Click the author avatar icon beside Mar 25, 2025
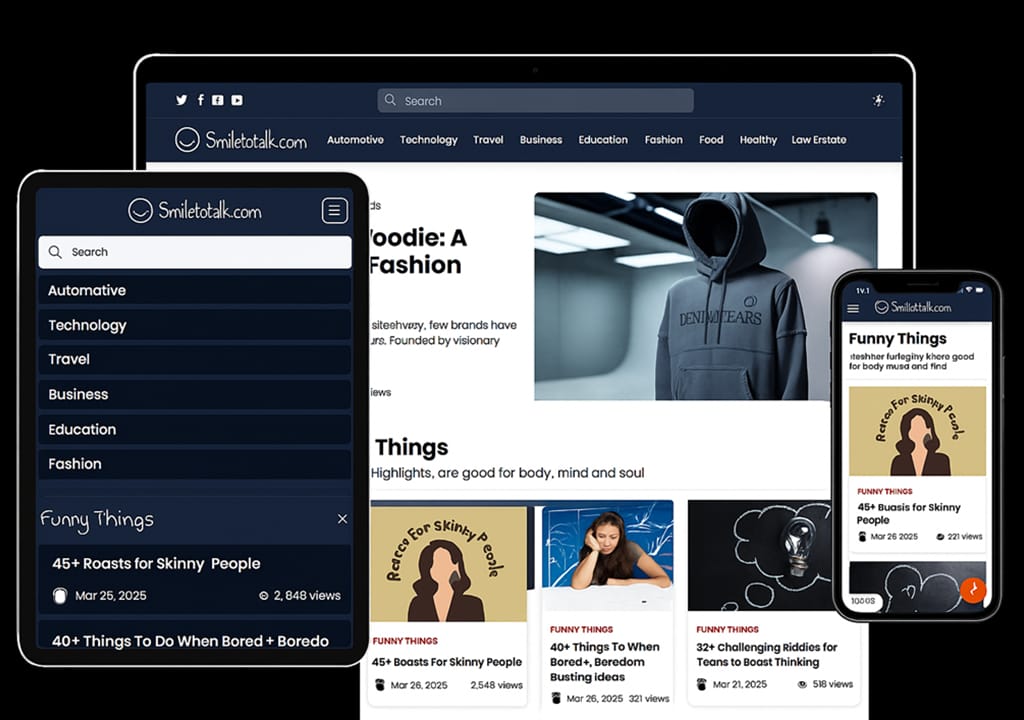 (x=59, y=595)
